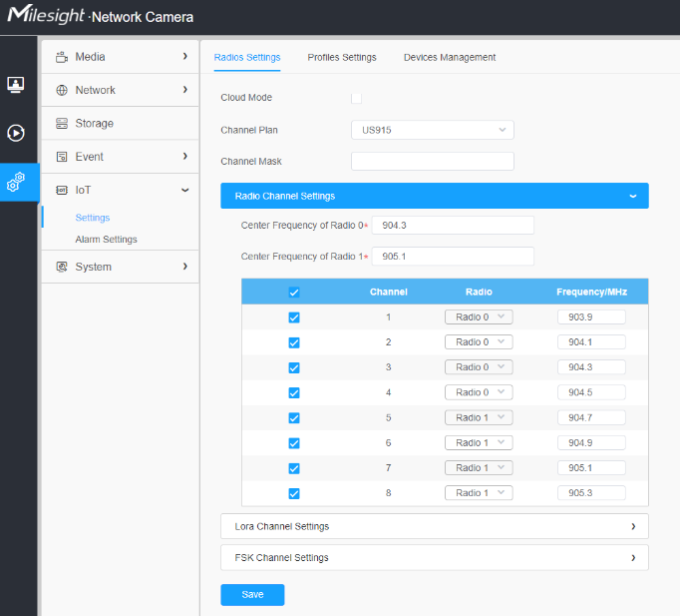Image resolution: width=680 pixels, height=616 pixels.
Task: Open Alarm Settings submenu item
Action: 106,239
